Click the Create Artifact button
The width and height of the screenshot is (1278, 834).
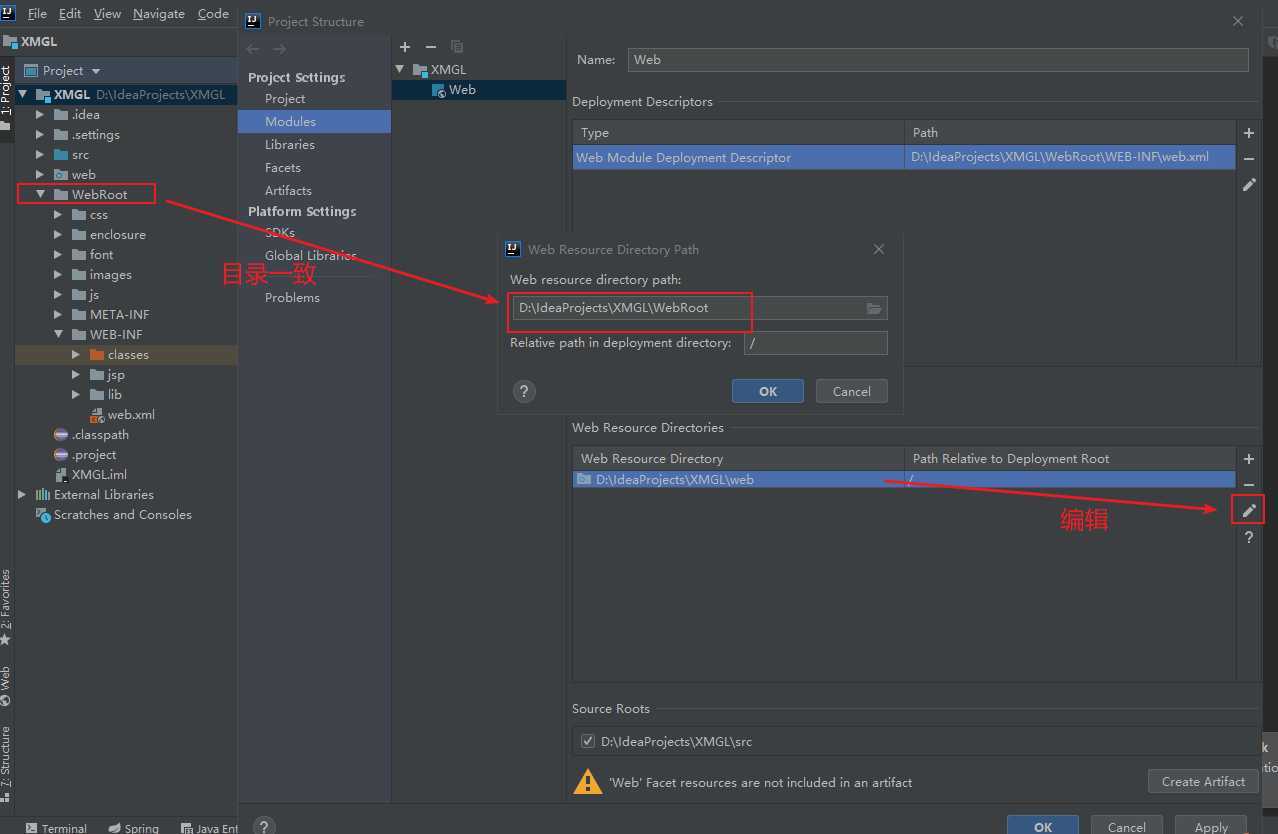tap(1202, 782)
